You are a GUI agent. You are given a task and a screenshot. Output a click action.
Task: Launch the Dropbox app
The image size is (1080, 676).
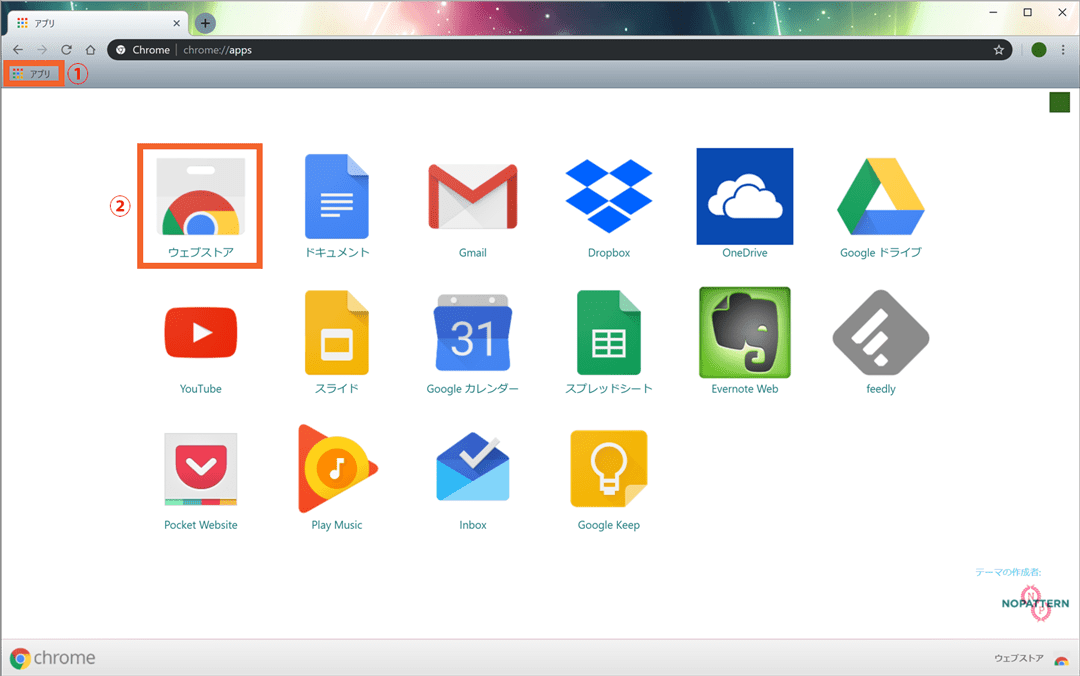click(x=609, y=207)
